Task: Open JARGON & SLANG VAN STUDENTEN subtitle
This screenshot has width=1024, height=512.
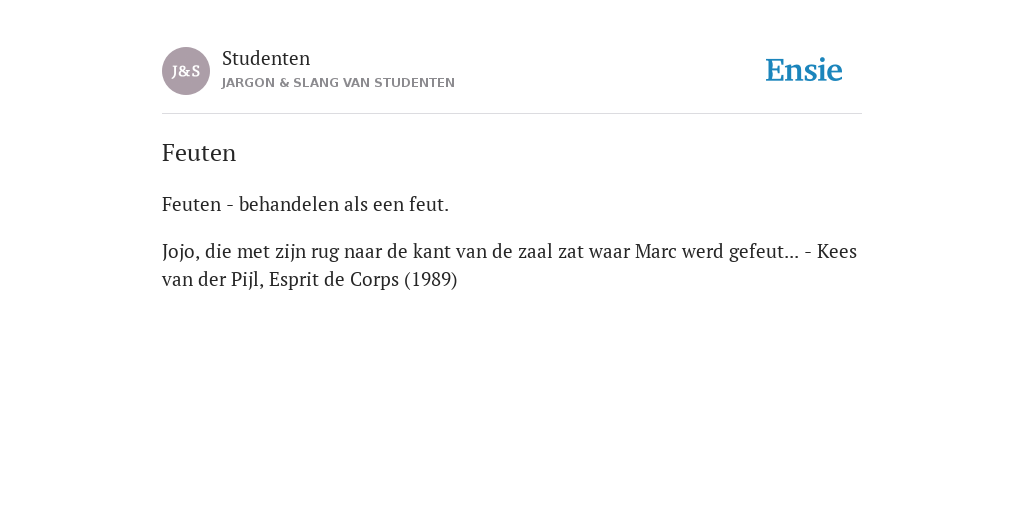Action: click(x=338, y=83)
